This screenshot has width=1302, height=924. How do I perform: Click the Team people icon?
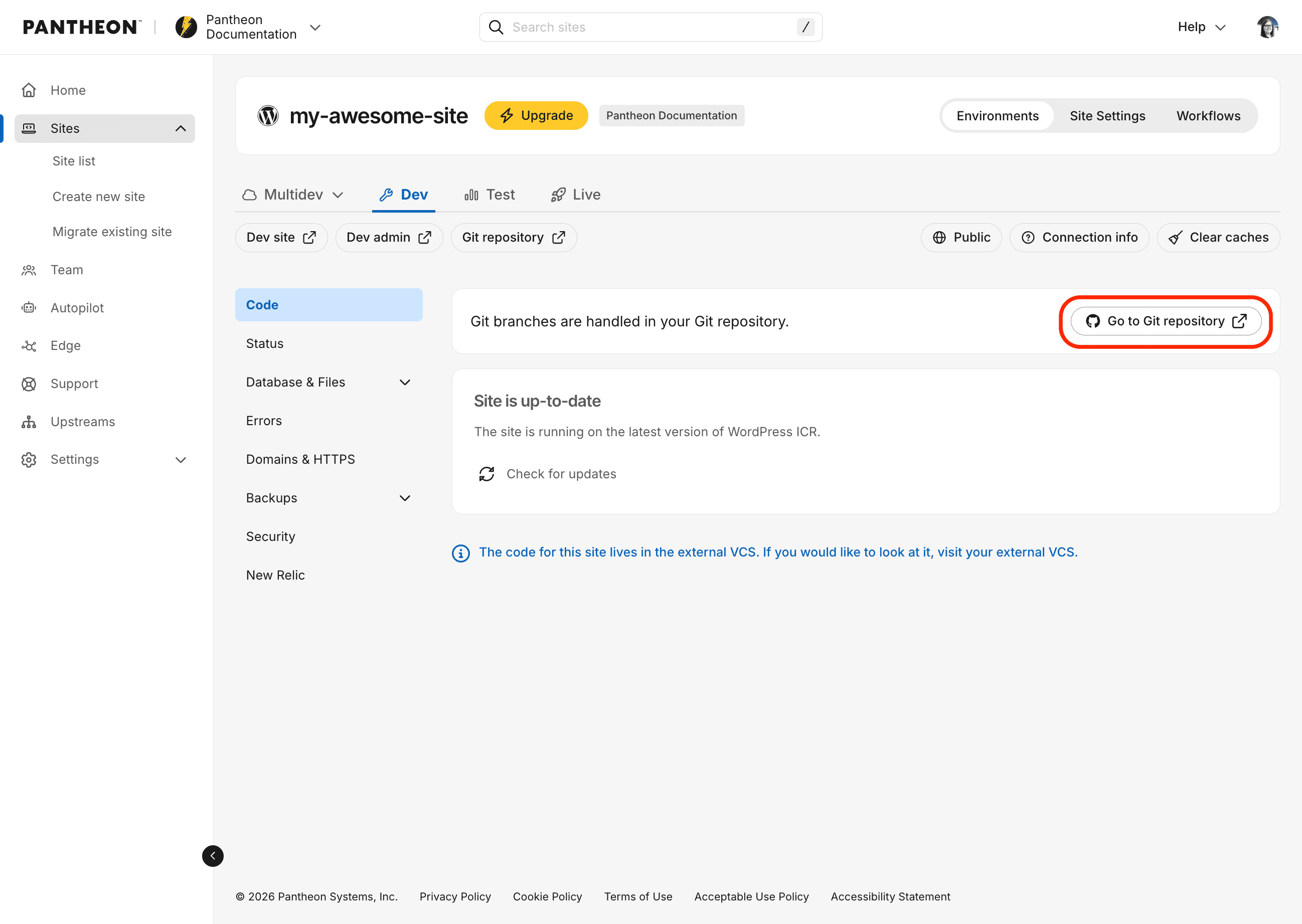click(x=29, y=270)
